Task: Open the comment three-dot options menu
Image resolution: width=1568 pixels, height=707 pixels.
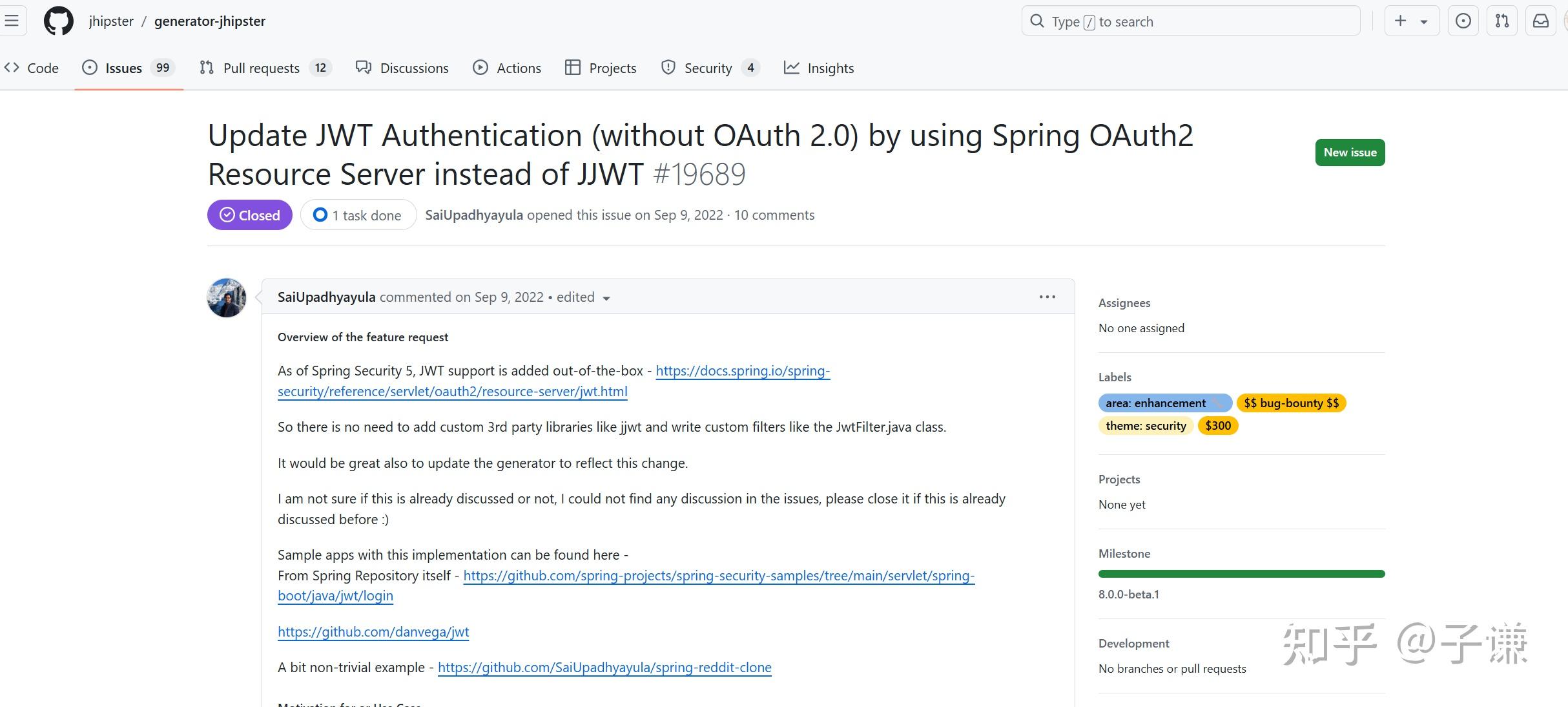Action: [x=1047, y=297]
